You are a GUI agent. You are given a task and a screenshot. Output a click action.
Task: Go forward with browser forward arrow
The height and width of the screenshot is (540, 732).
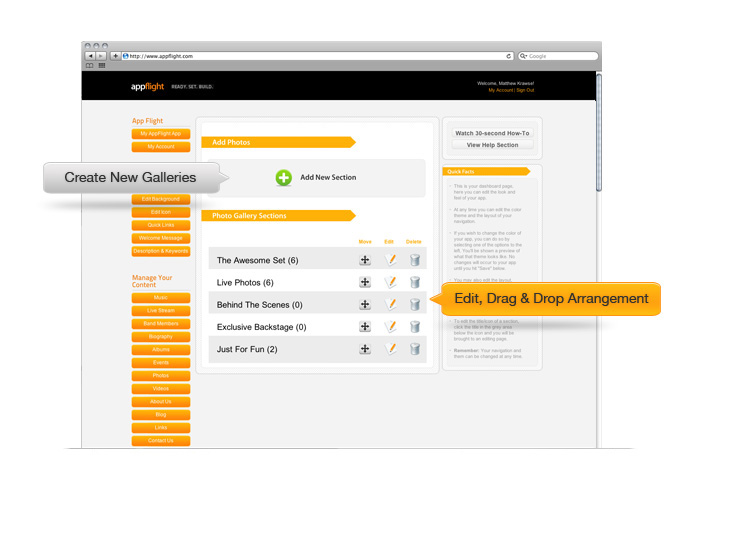pyautogui.click(x=101, y=56)
